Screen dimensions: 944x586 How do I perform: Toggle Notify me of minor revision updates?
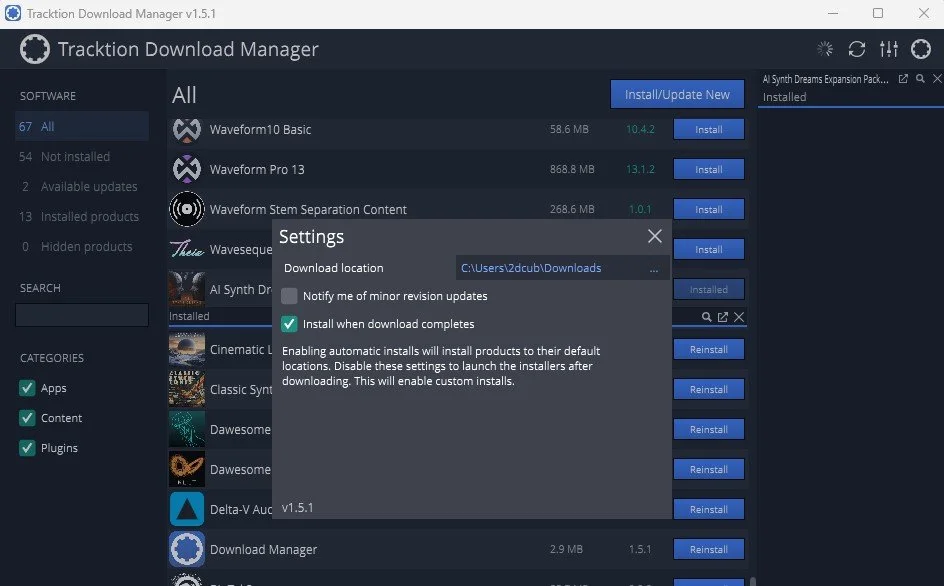click(x=289, y=296)
